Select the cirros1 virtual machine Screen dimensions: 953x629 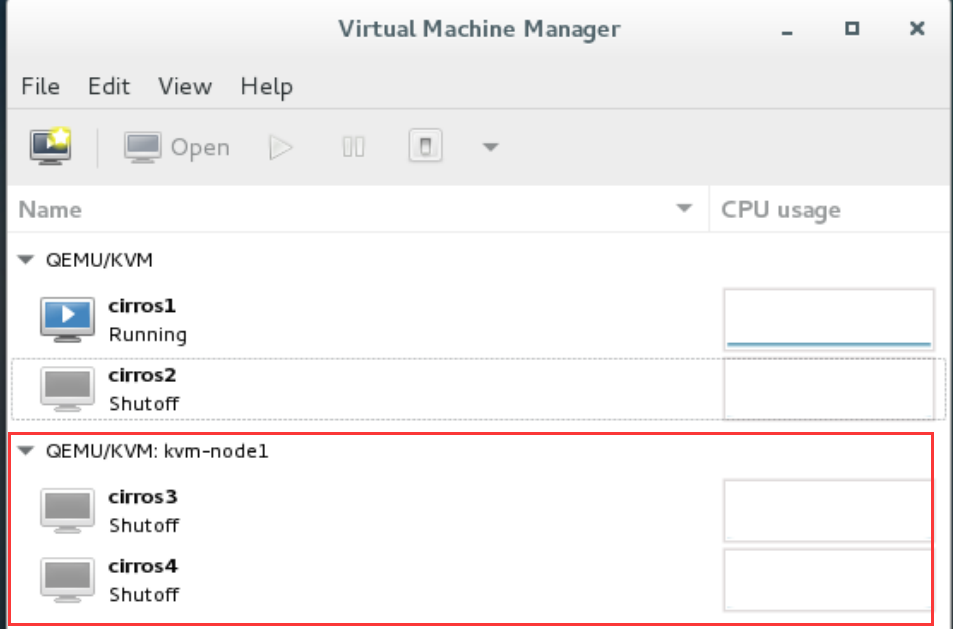(478, 320)
